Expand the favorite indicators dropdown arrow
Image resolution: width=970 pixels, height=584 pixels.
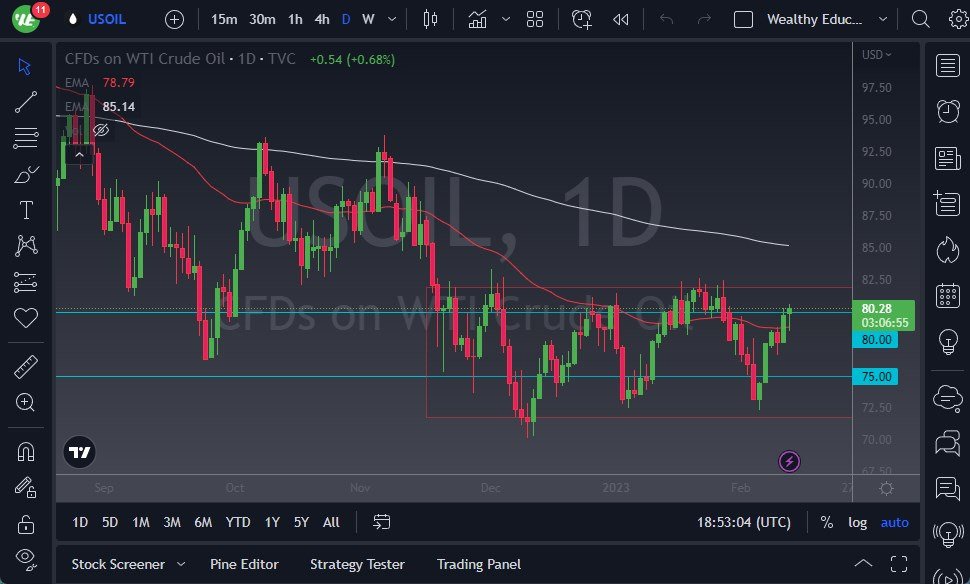point(506,19)
